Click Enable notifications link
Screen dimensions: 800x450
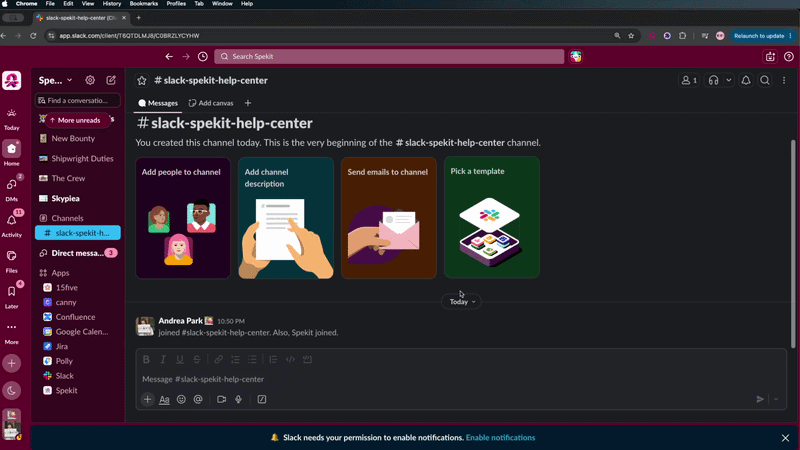point(501,438)
